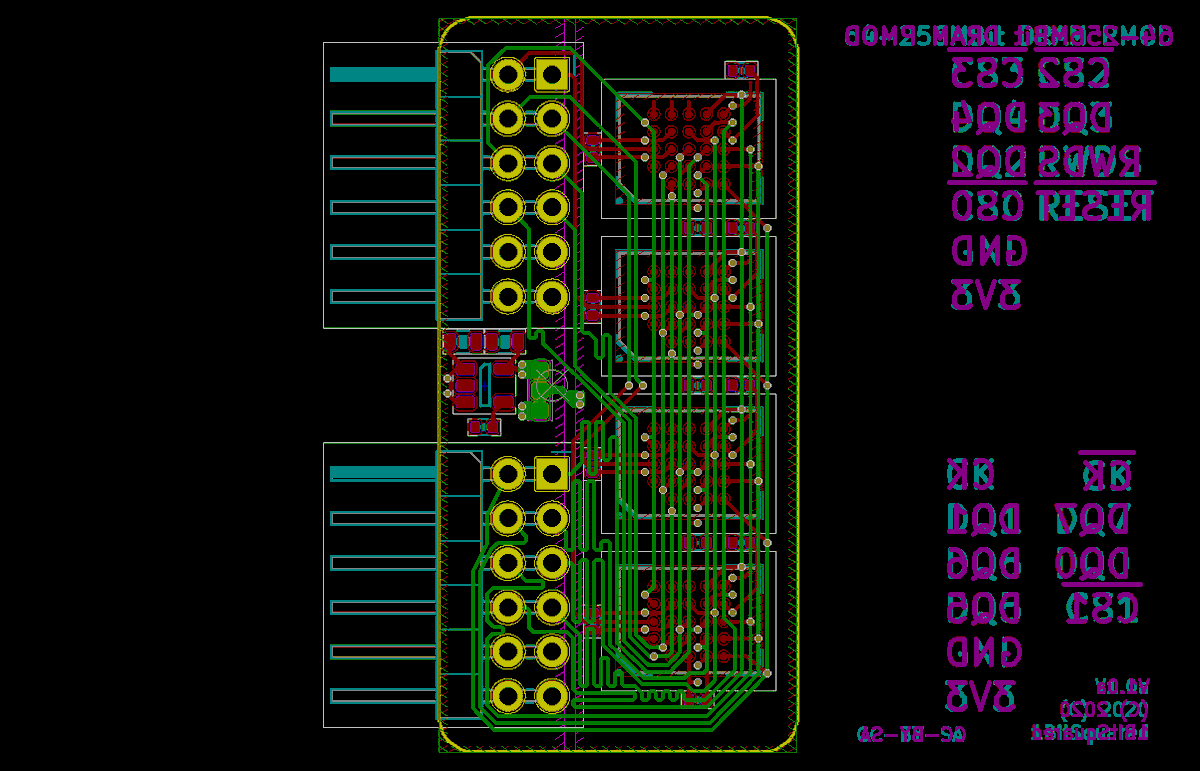Click the mirrored DQ2 silkscreen label
Viewport: 1200px width, 771px height.
[x=988, y=161]
